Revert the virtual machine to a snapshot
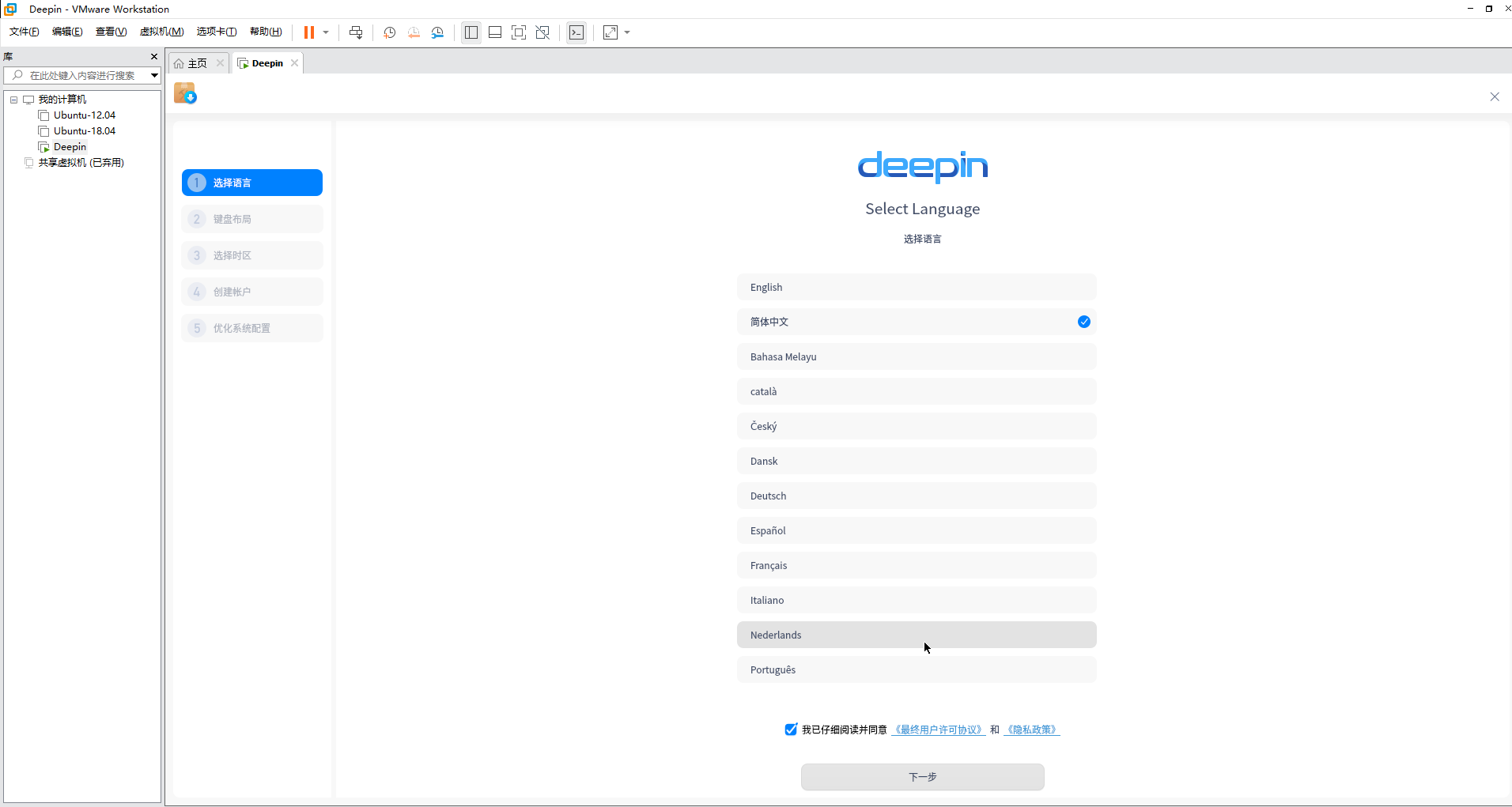Screen dimensions: 1512x807 click(x=414, y=32)
